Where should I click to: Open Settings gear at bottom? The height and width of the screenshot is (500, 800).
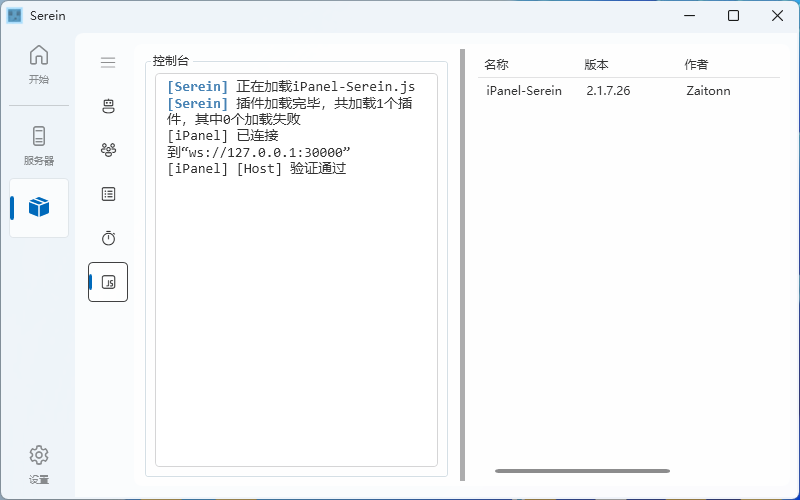pyautogui.click(x=38, y=464)
